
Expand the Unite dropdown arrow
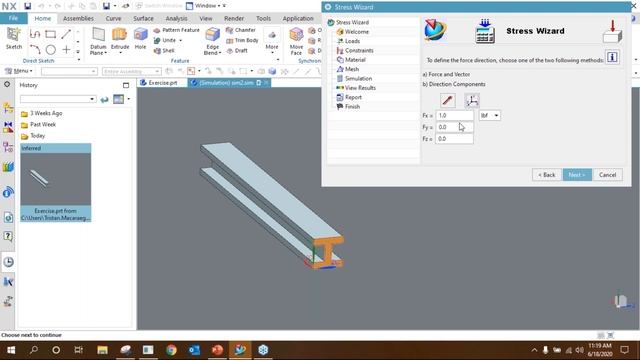pyautogui.click(x=180, y=40)
